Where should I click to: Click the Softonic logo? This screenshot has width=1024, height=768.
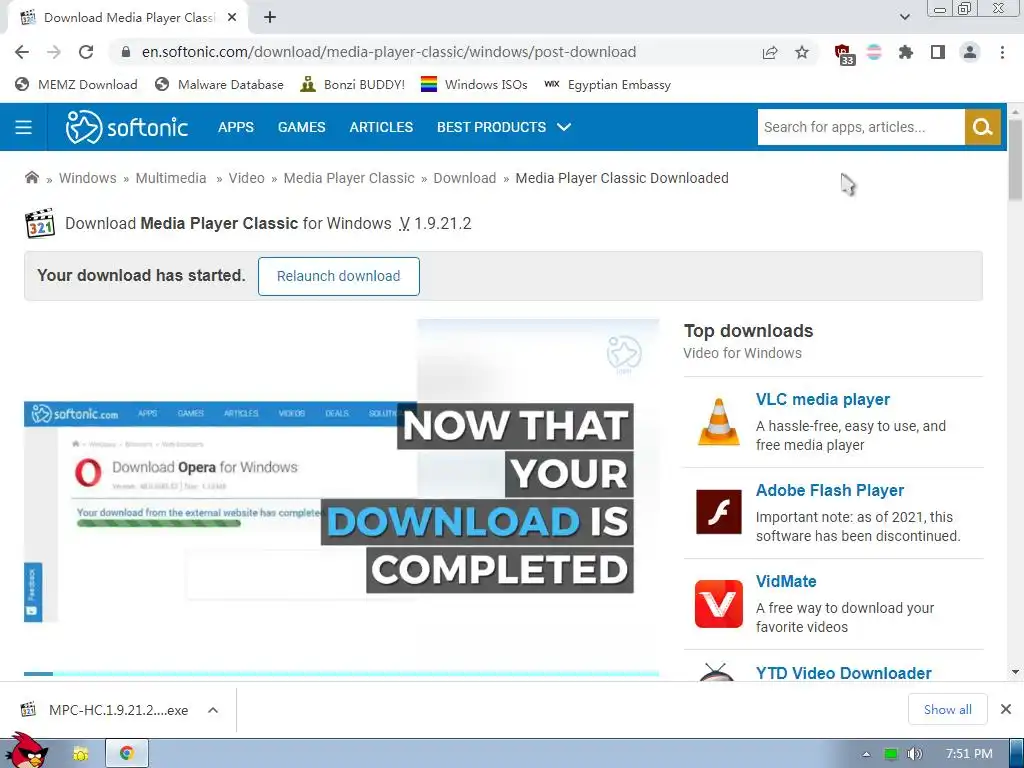[127, 127]
